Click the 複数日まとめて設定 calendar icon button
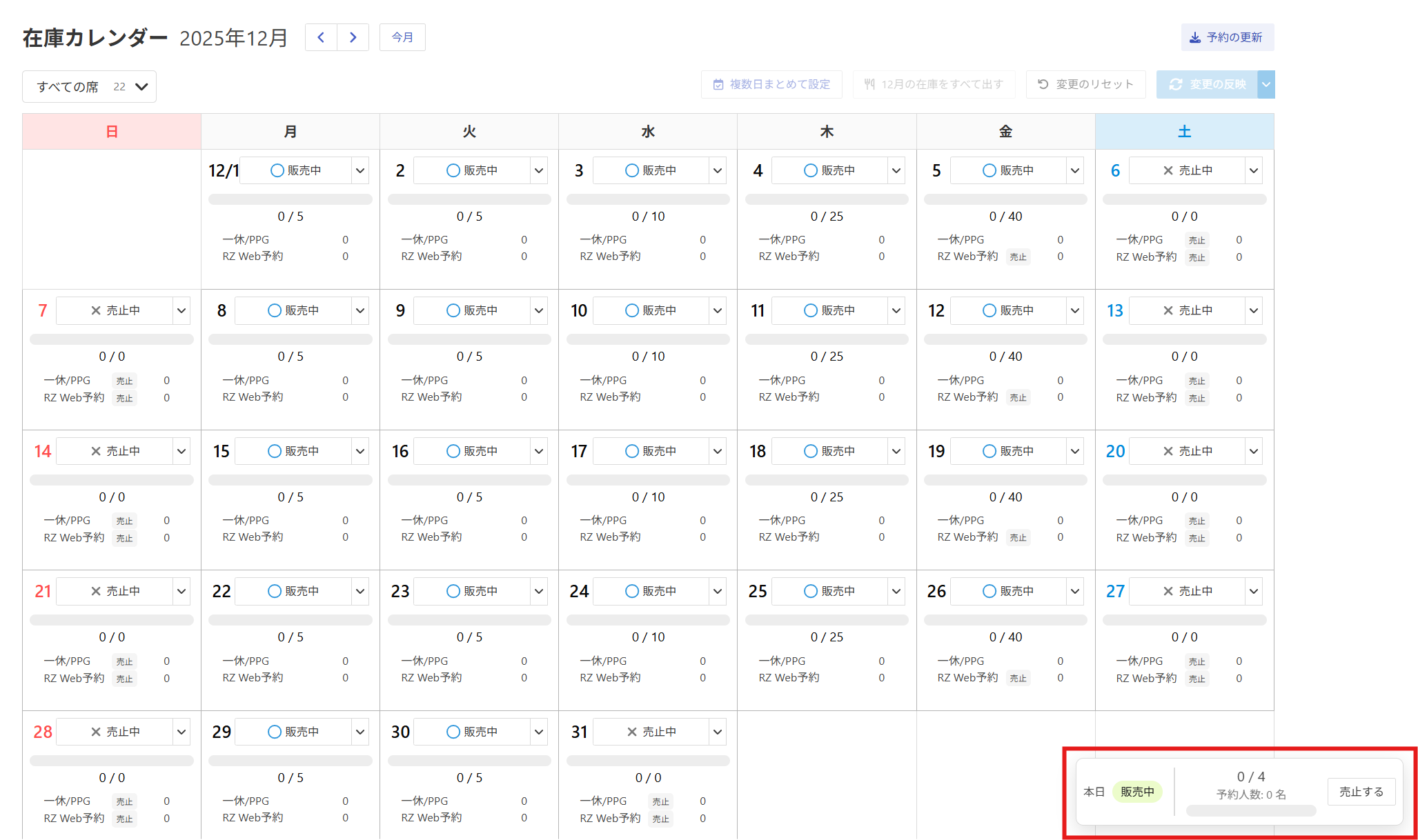1418x840 pixels. 771,84
